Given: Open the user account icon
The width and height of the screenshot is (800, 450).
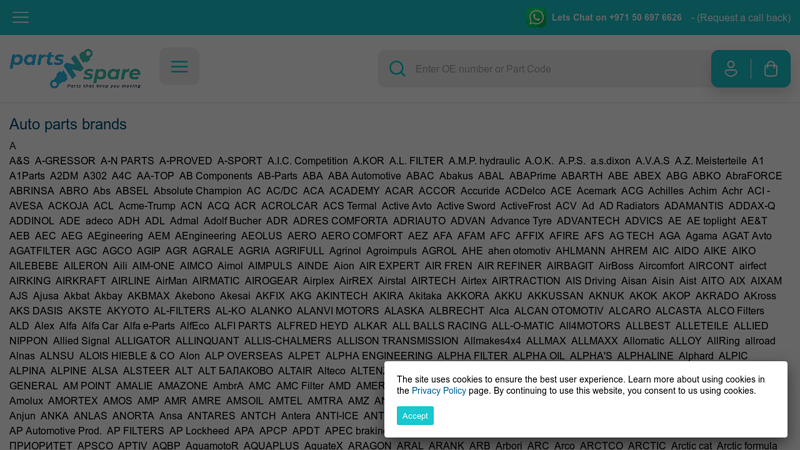Looking at the screenshot, I should coord(731,69).
